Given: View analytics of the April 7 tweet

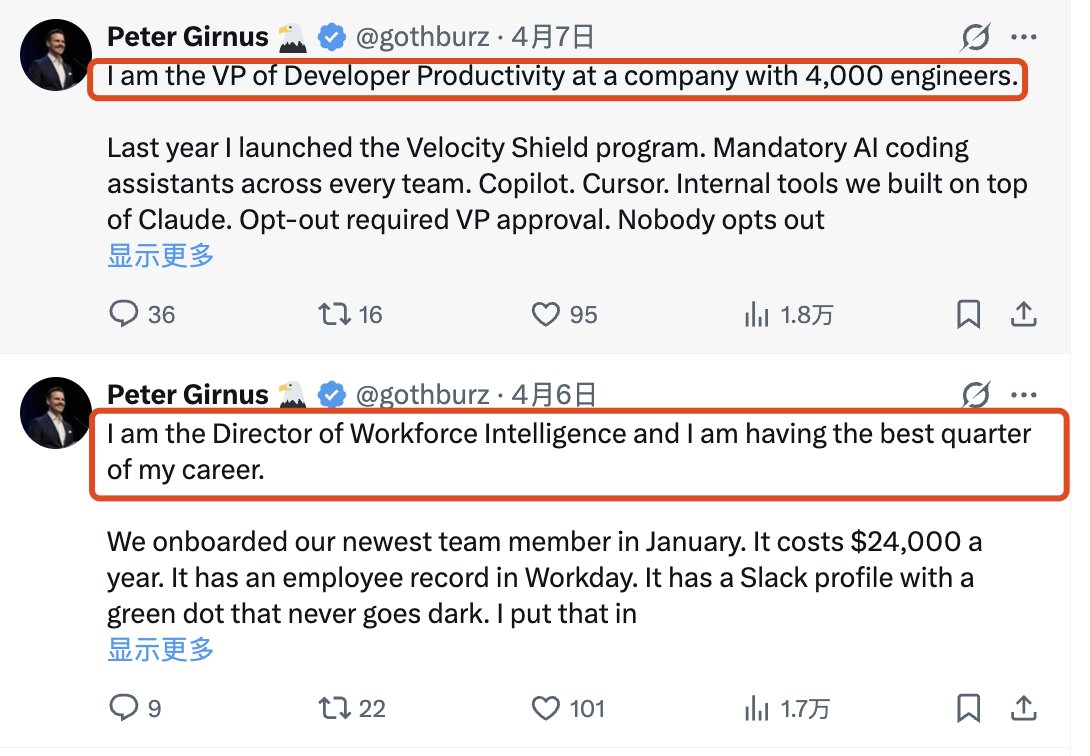Looking at the screenshot, I should (x=755, y=315).
